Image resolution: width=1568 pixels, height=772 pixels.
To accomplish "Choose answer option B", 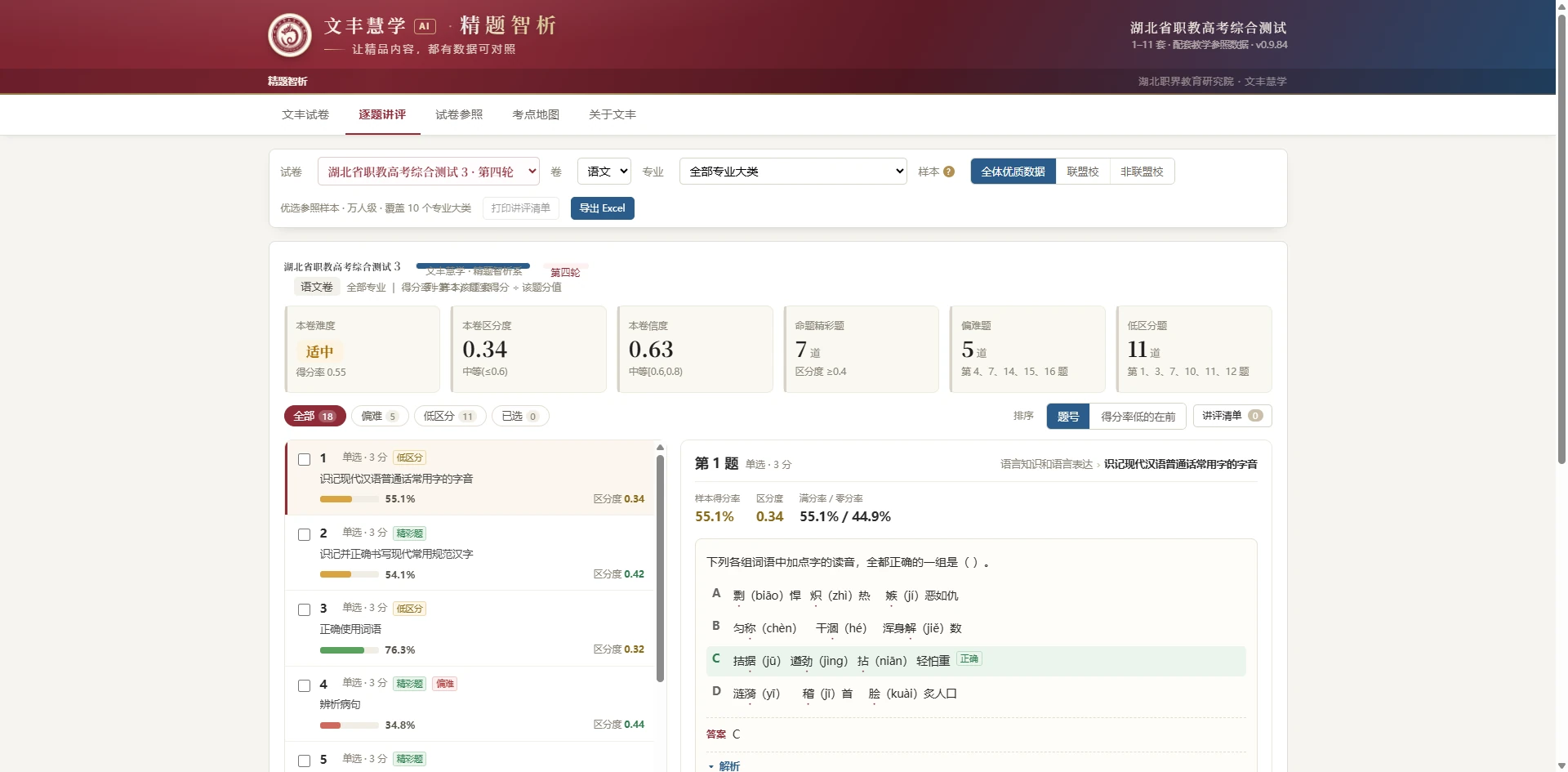I will pos(976,628).
